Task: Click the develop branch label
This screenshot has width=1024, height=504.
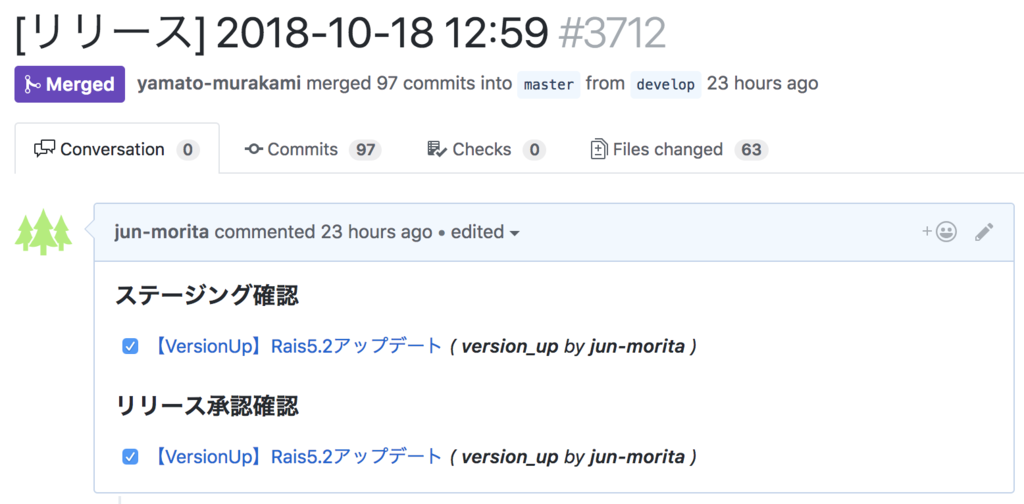Action: pyautogui.click(x=666, y=85)
